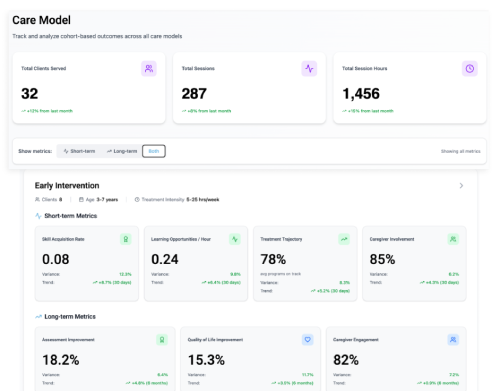Click the trend icon beside Long-term Metrics heading
Image resolution: width=500 pixels, height=391 pixels.
[x=38, y=317]
